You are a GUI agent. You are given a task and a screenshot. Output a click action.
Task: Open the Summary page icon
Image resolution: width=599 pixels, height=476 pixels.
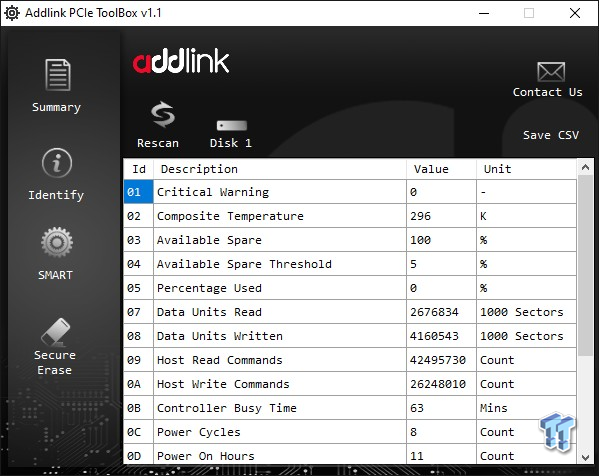[57, 75]
